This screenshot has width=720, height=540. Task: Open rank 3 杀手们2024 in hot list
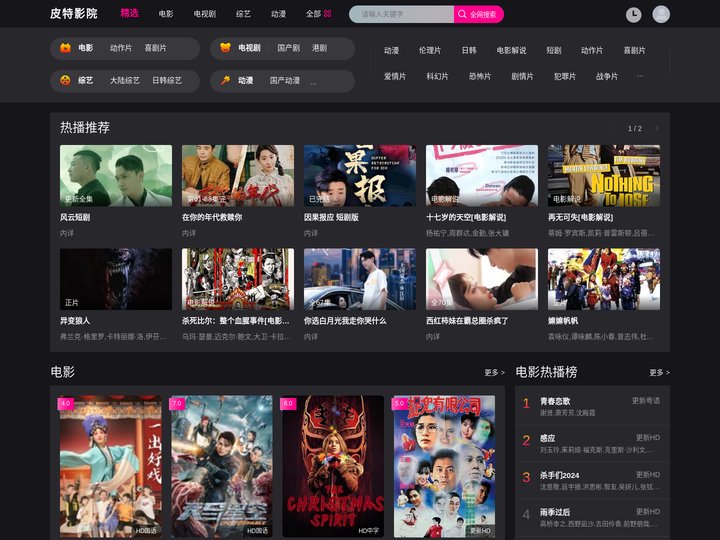[592, 480]
